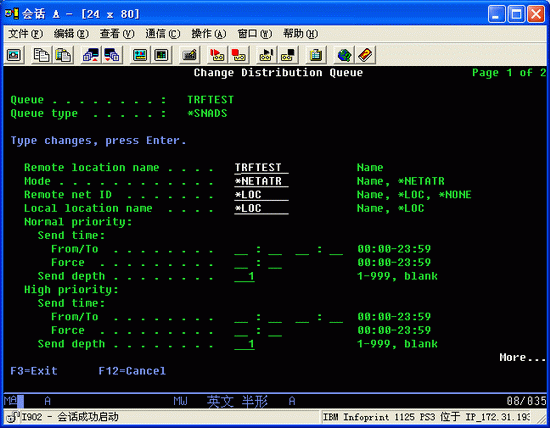Click the F3=Exit function key text
The image size is (550, 428).
point(34,371)
